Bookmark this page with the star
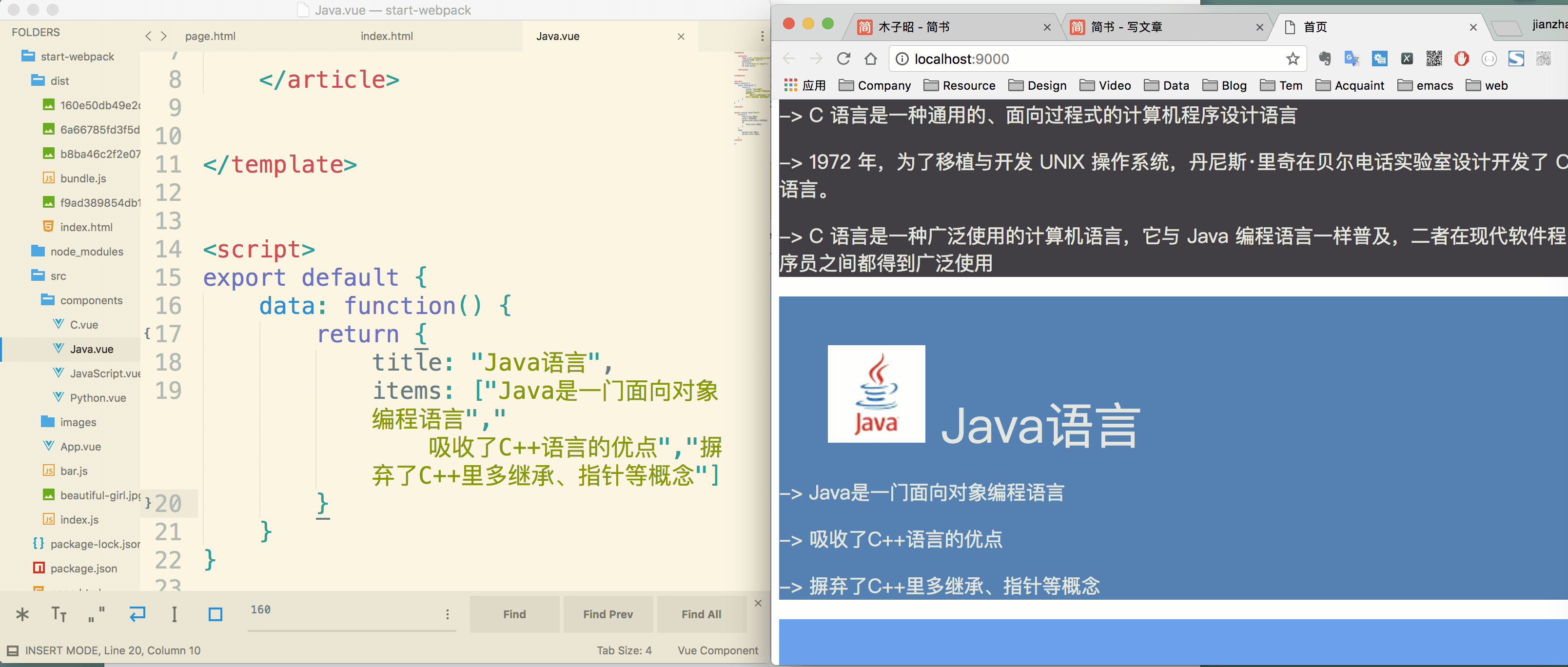Viewport: 1568px width, 667px height. pyautogui.click(x=1294, y=59)
